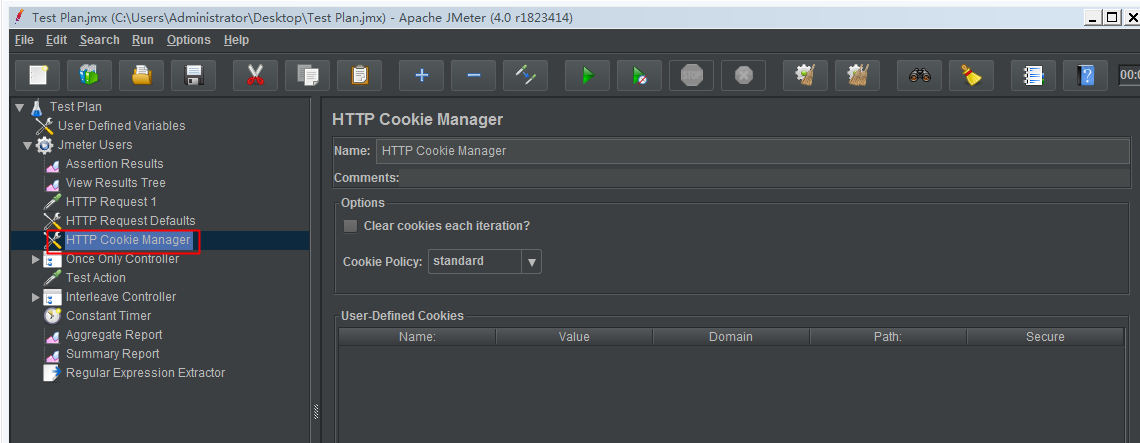Click the Clear All double-broom icon
The height and width of the screenshot is (443, 1140).
tap(857, 75)
